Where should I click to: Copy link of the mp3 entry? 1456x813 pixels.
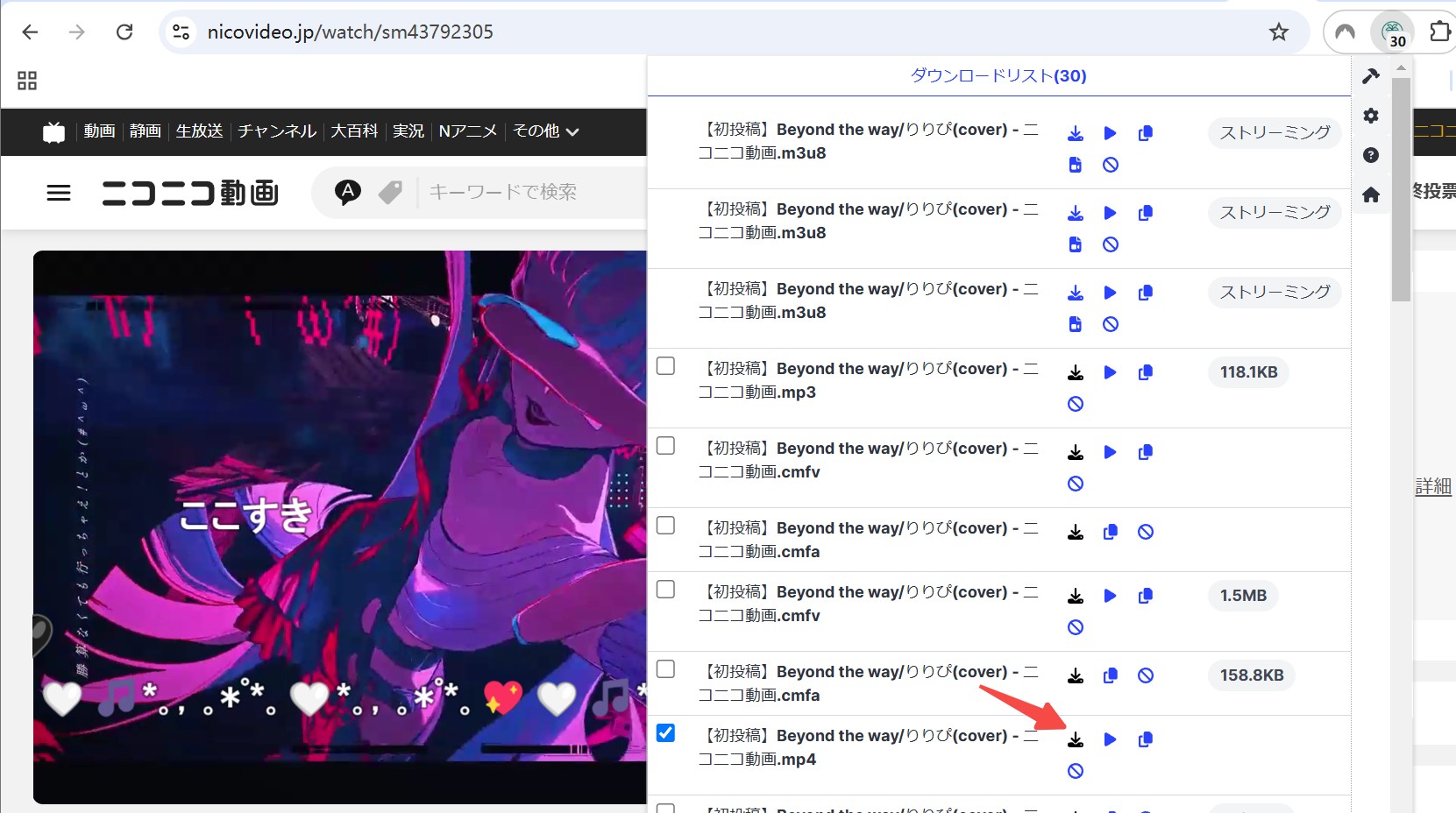tap(1145, 372)
